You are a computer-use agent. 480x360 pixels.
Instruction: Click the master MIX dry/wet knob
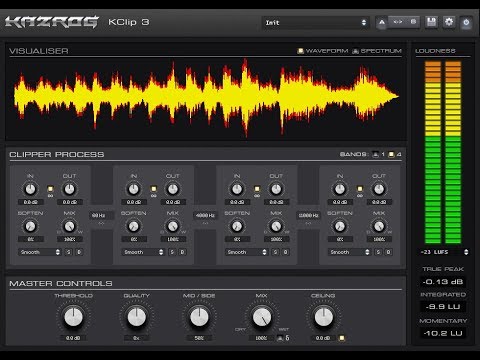[262, 317]
